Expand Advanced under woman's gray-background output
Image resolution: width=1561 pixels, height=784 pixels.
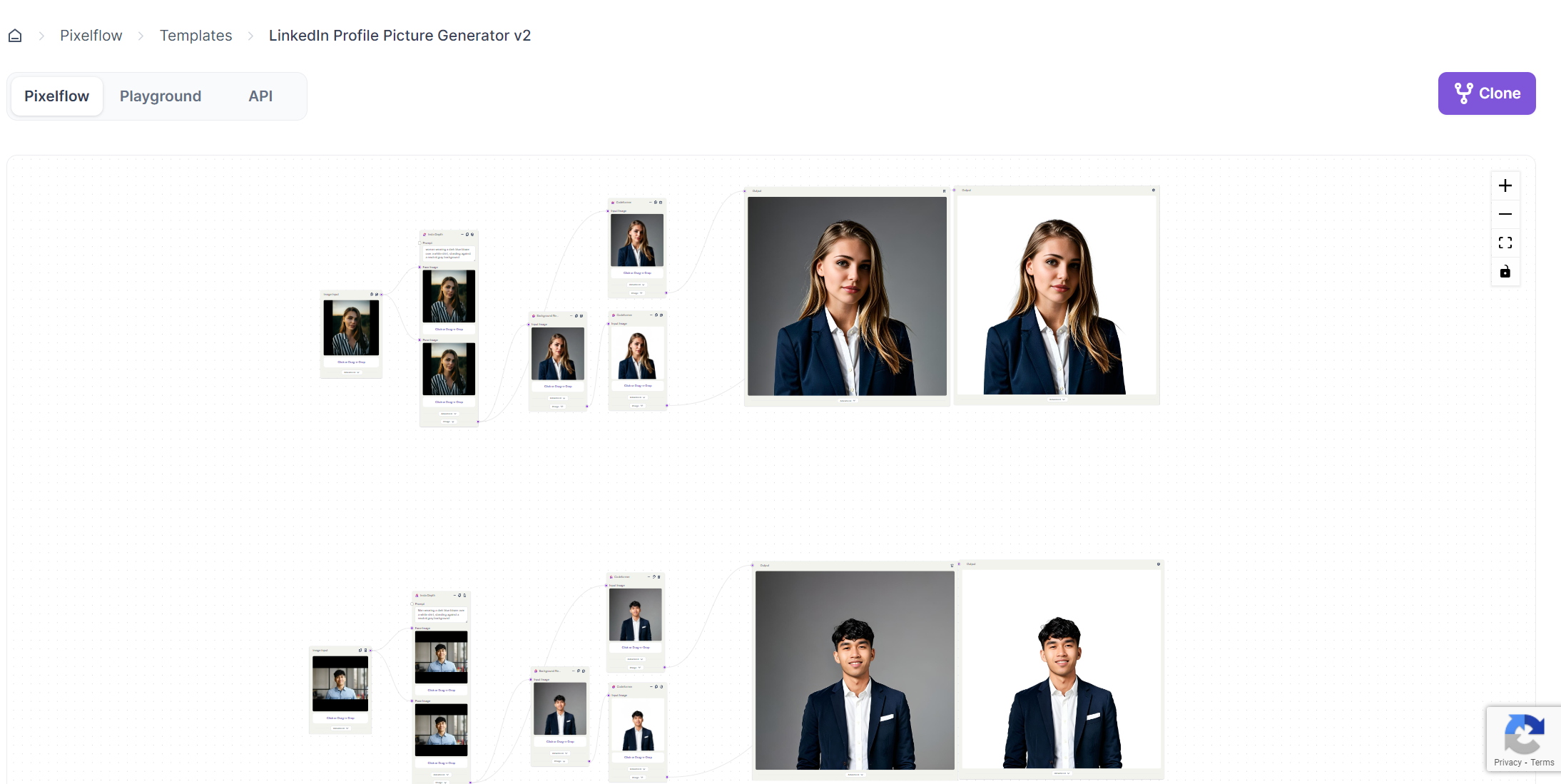[847, 401]
